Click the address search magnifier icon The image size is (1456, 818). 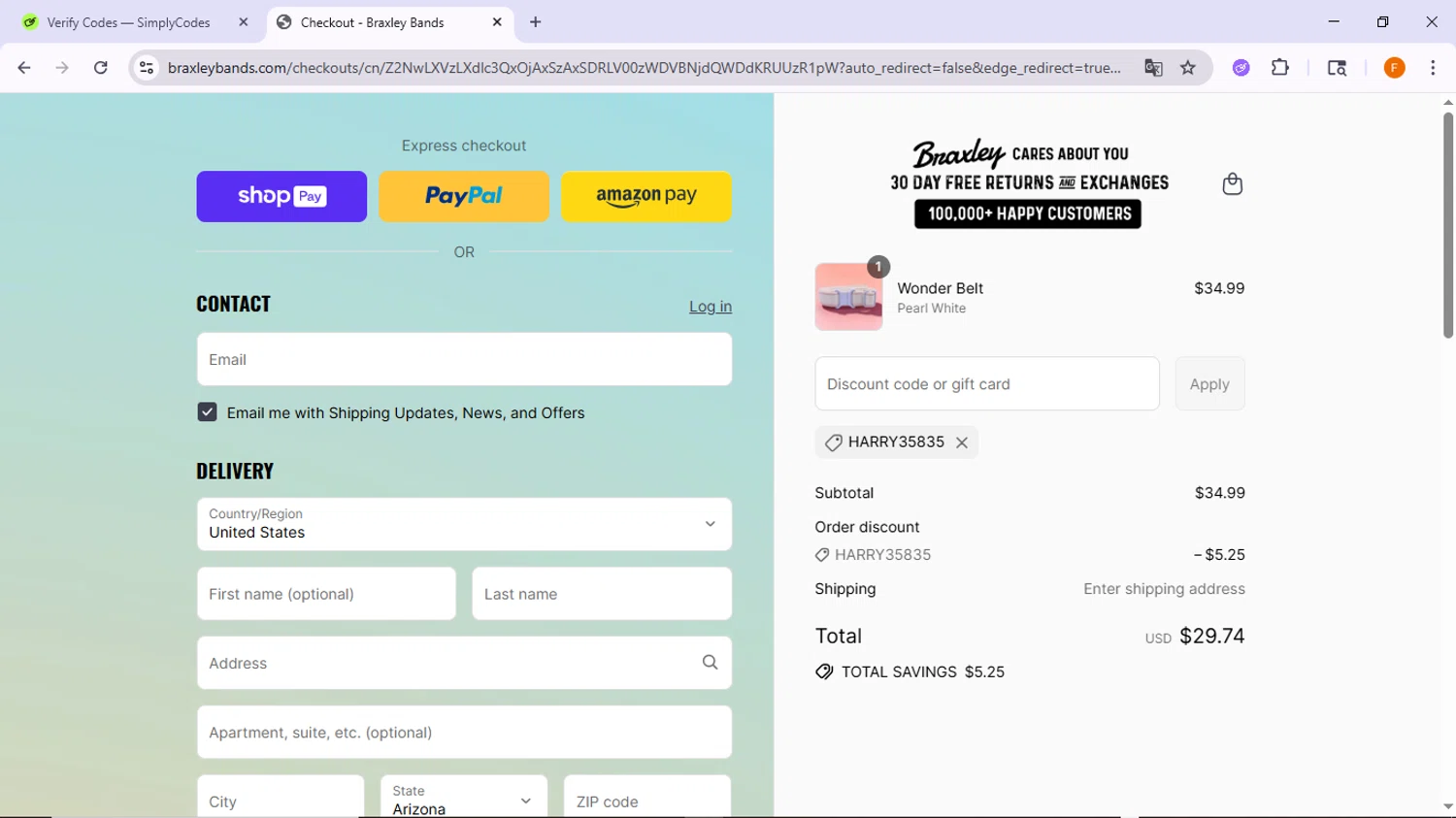click(x=711, y=663)
